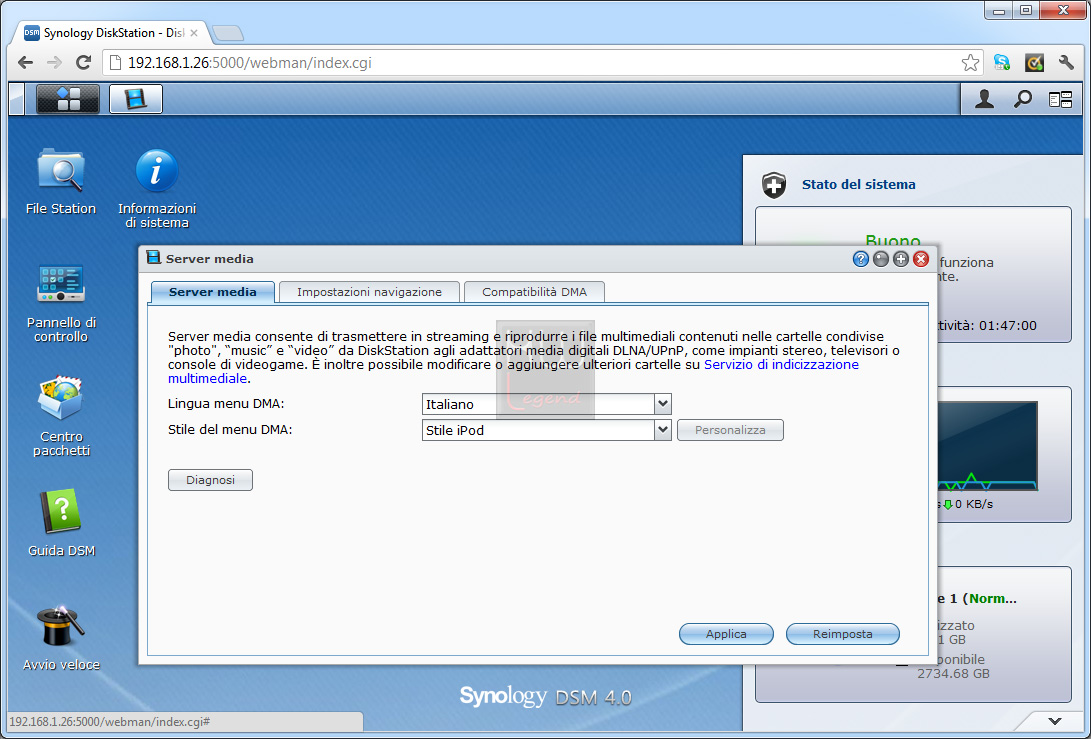
Task: Open the browser wrench menu
Action: pyautogui.click(x=1067, y=63)
